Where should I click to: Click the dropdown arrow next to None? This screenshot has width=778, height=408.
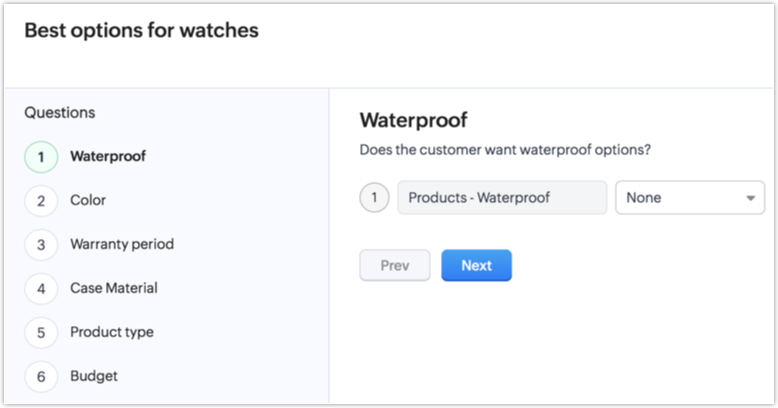(x=750, y=198)
